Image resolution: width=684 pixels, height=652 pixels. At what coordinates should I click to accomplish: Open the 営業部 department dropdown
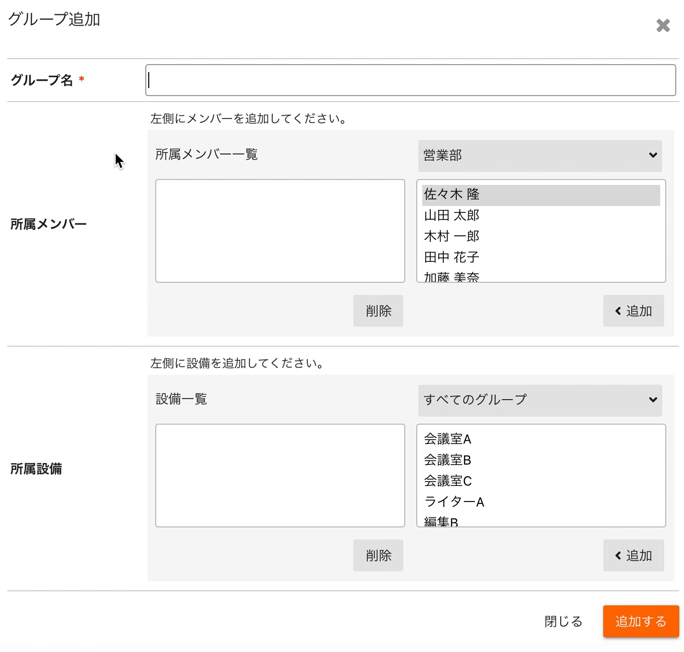[540, 155]
